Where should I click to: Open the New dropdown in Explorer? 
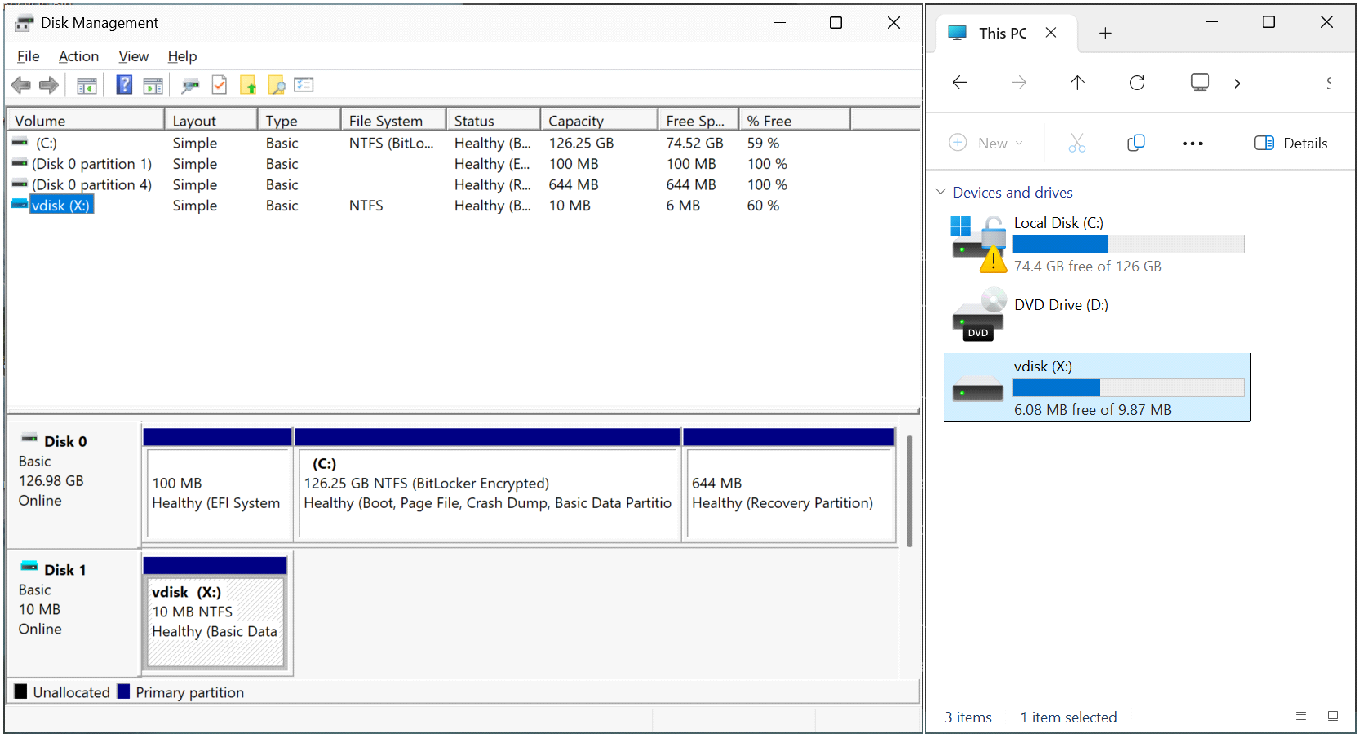(x=985, y=143)
